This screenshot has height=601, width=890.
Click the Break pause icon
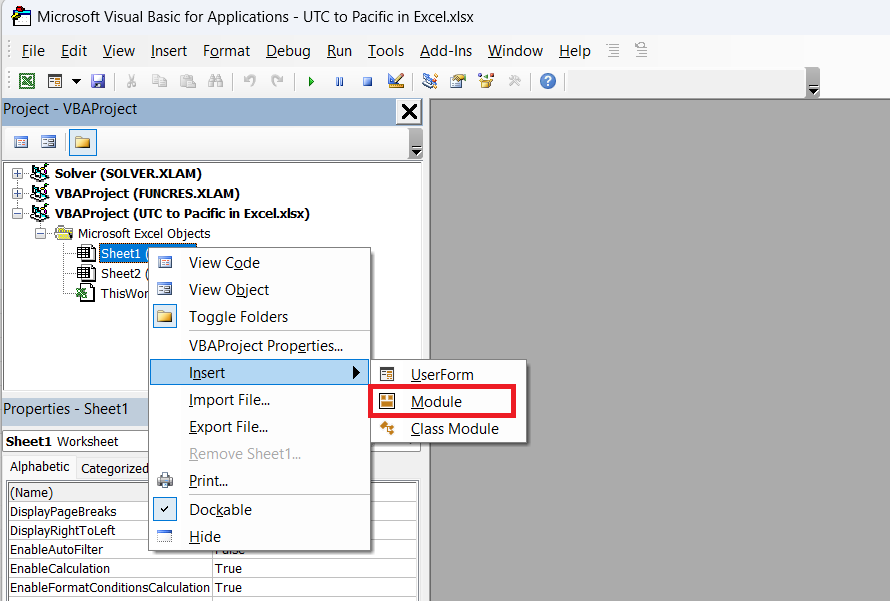pyautogui.click(x=339, y=81)
